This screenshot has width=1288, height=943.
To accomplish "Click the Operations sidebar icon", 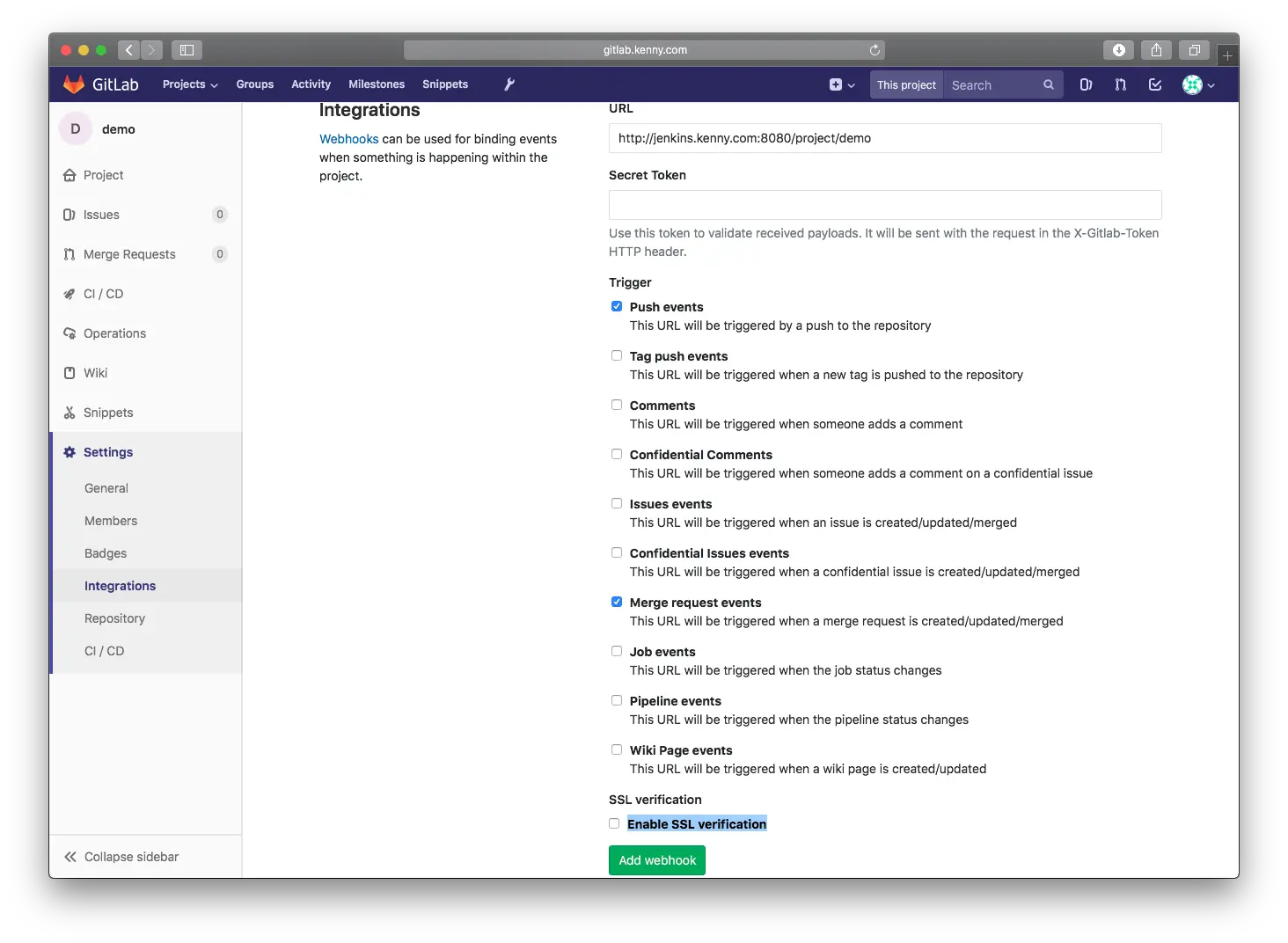I will (70, 333).
